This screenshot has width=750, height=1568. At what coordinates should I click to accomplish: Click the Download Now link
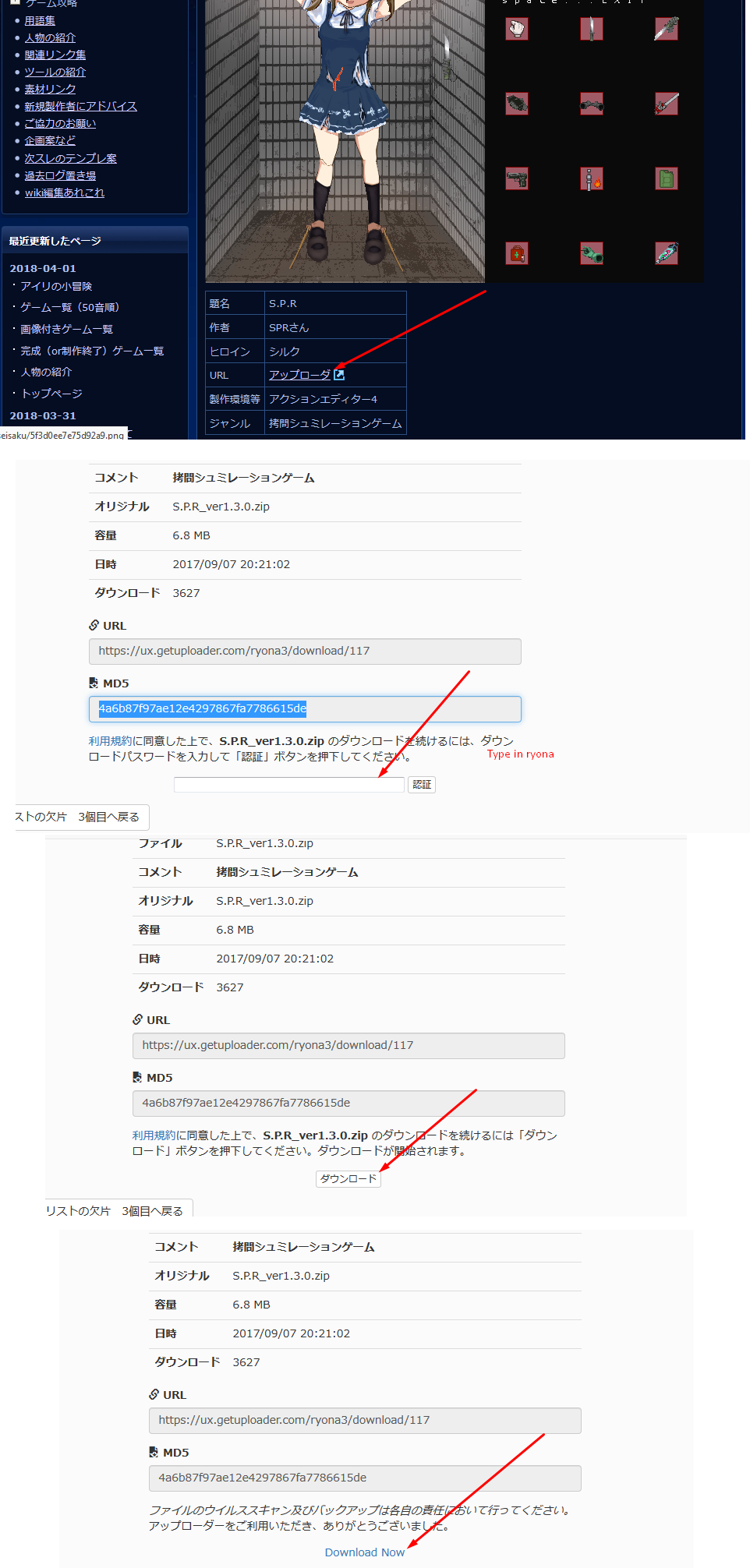click(x=365, y=1552)
